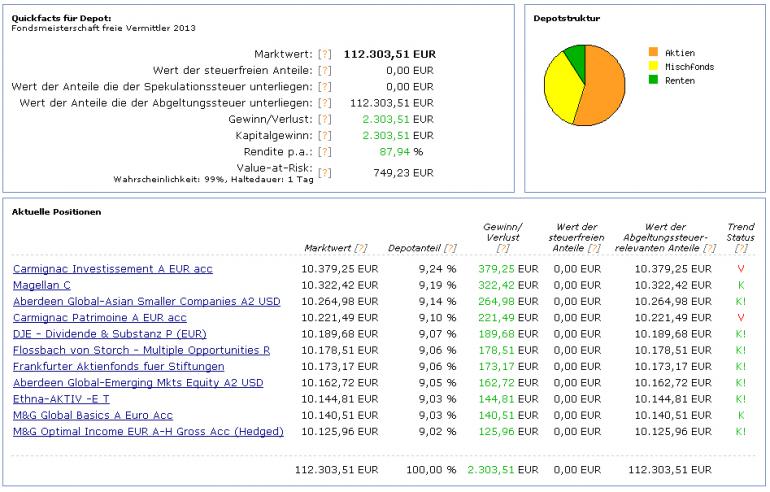Click Marktwert 10.189,68 EUR in DJE row
The height and width of the screenshot is (492, 770).
(x=339, y=334)
